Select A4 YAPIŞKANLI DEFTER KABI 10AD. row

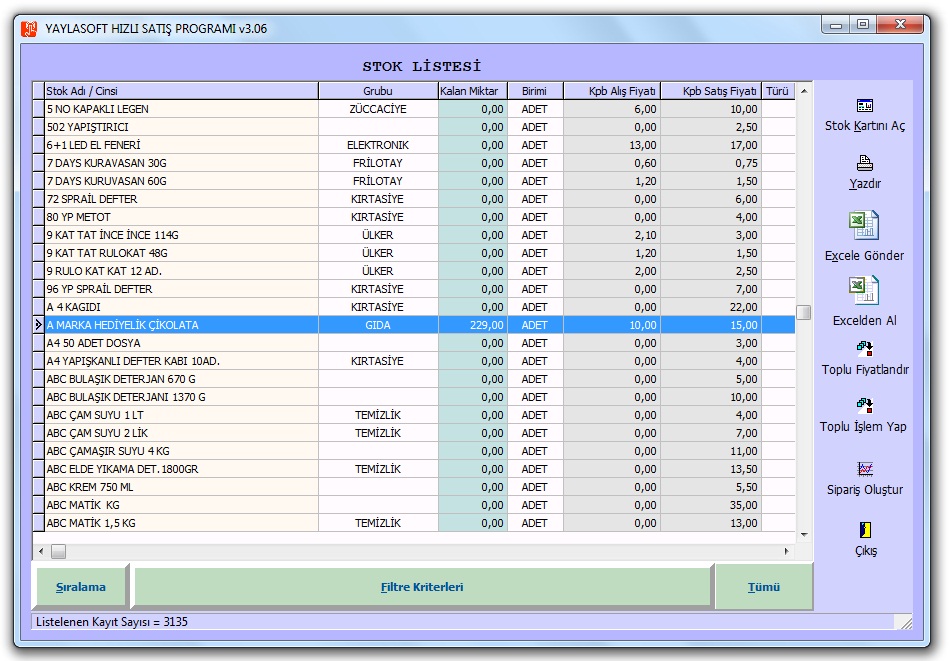(414, 361)
